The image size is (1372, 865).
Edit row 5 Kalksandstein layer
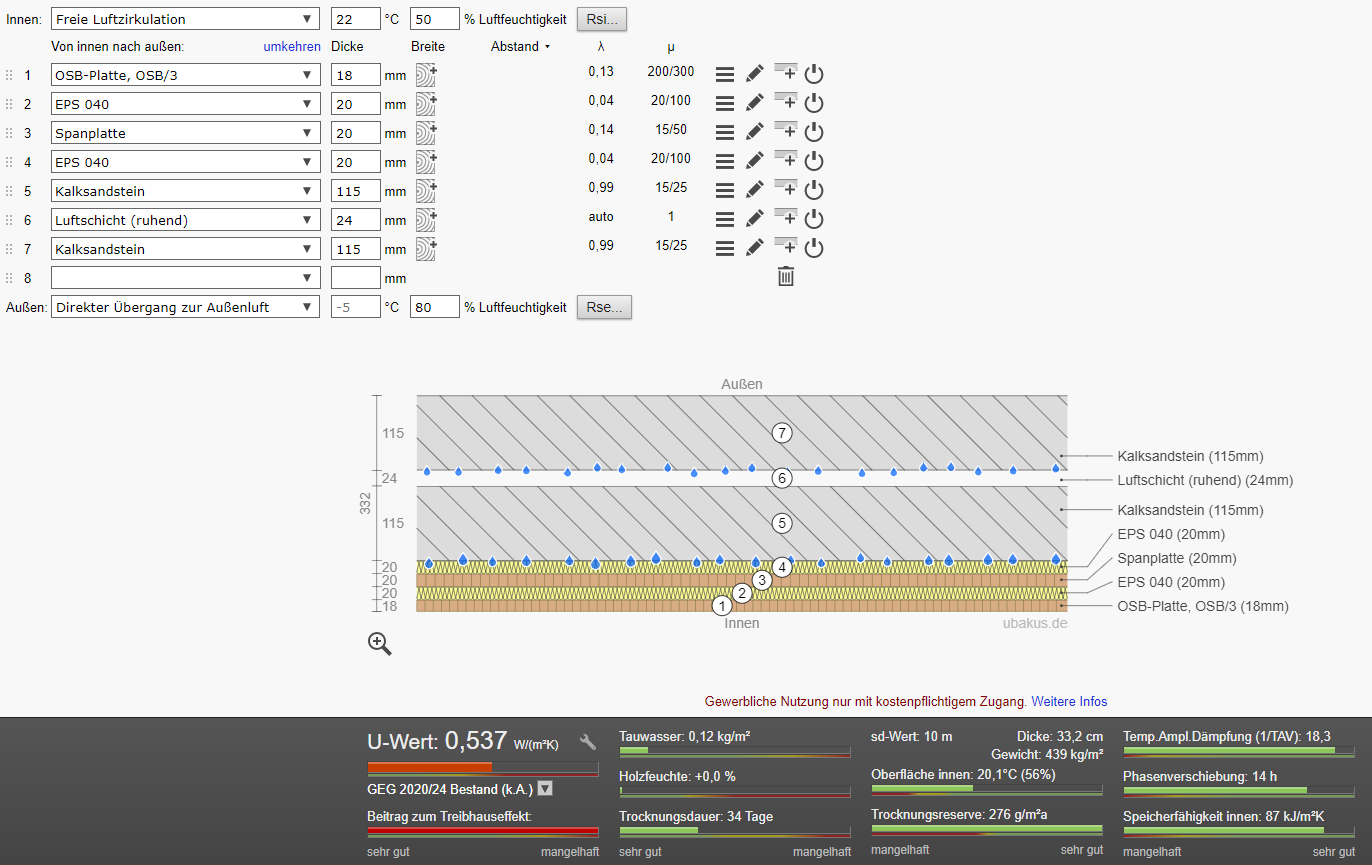coord(755,190)
